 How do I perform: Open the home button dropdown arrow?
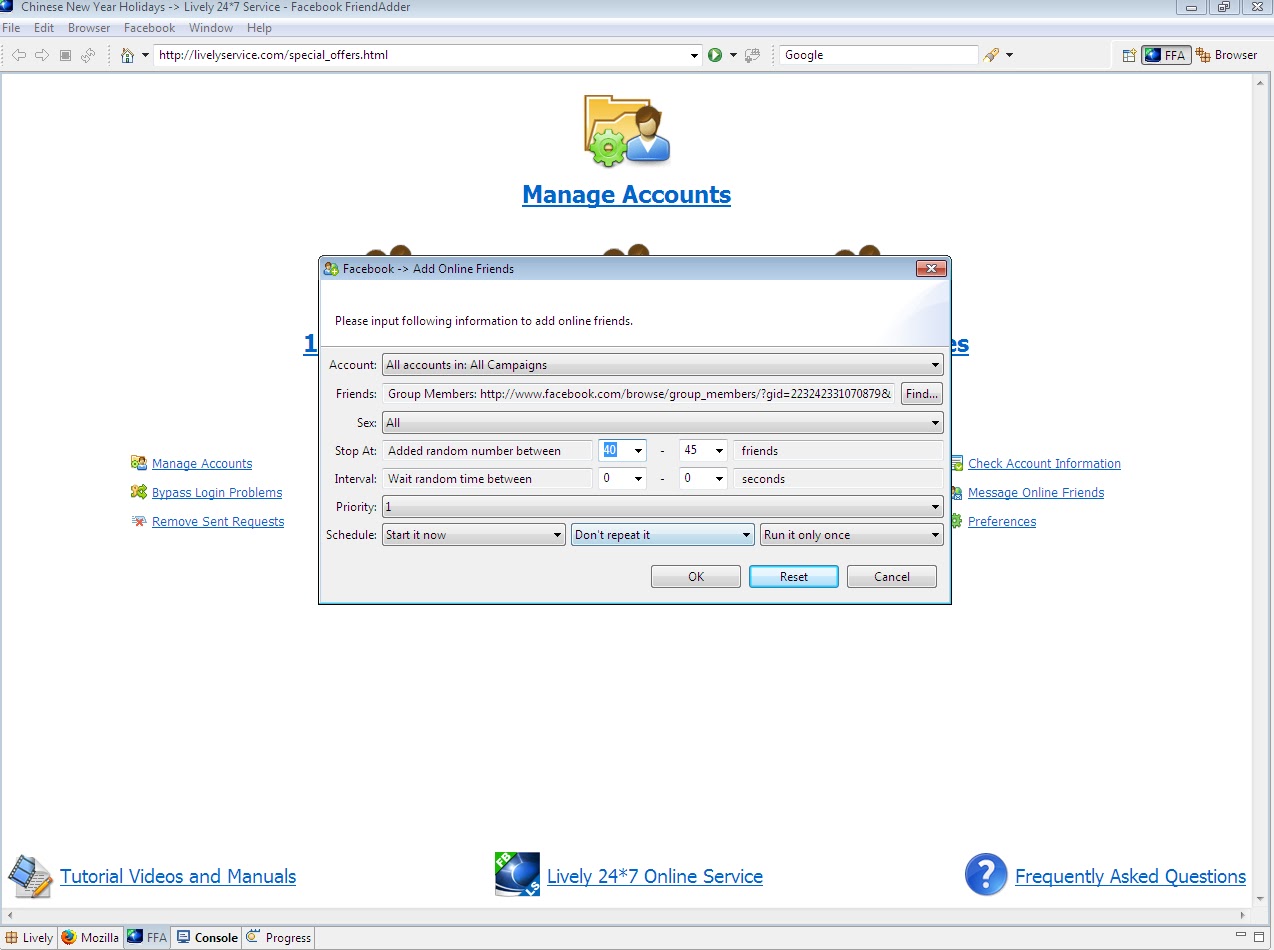(145, 55)
